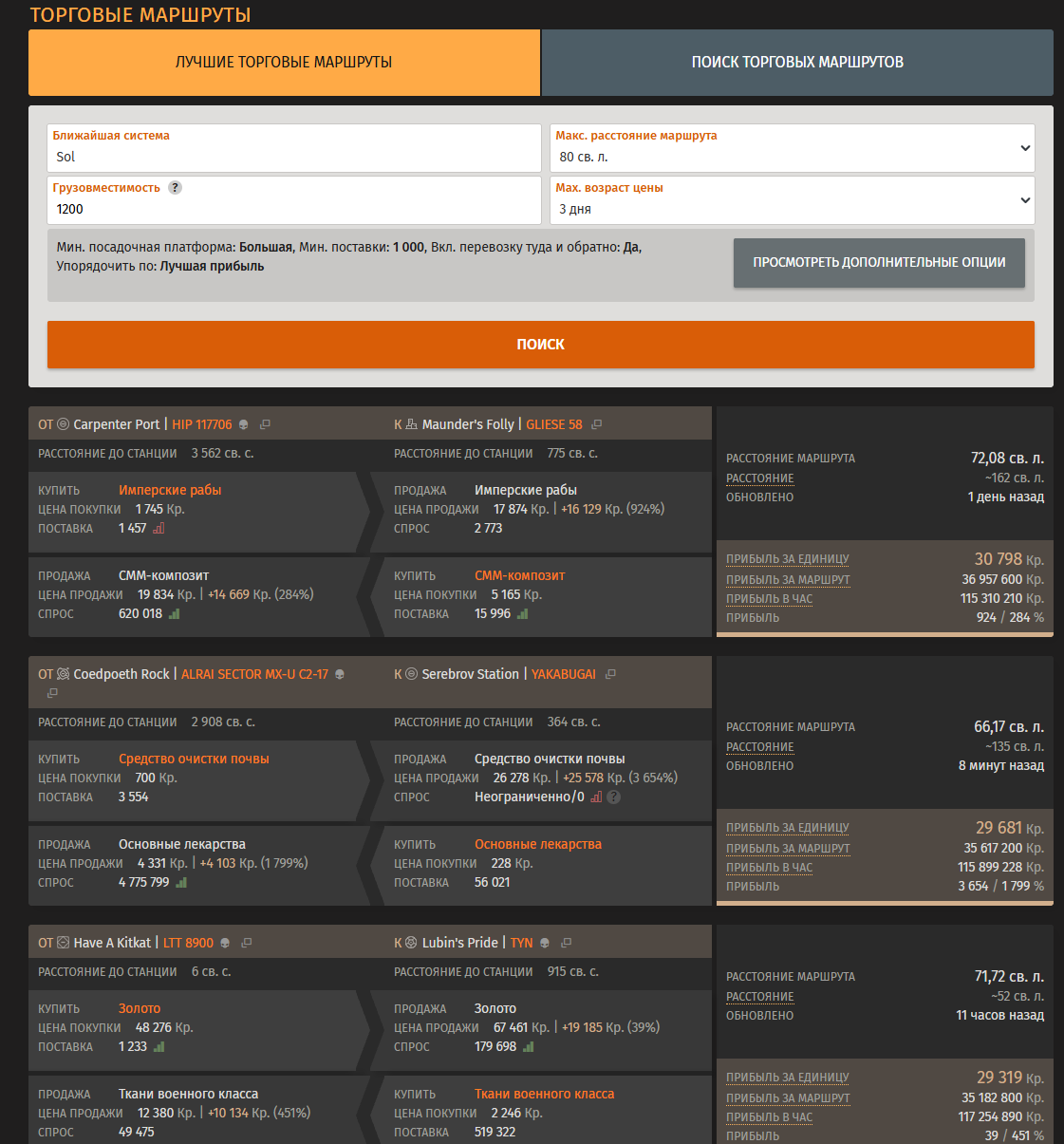Click the supply bars icon next to 1 233
Image resolution: width=1064 pixels, height=1144 pixels.
pos(159,1046)
